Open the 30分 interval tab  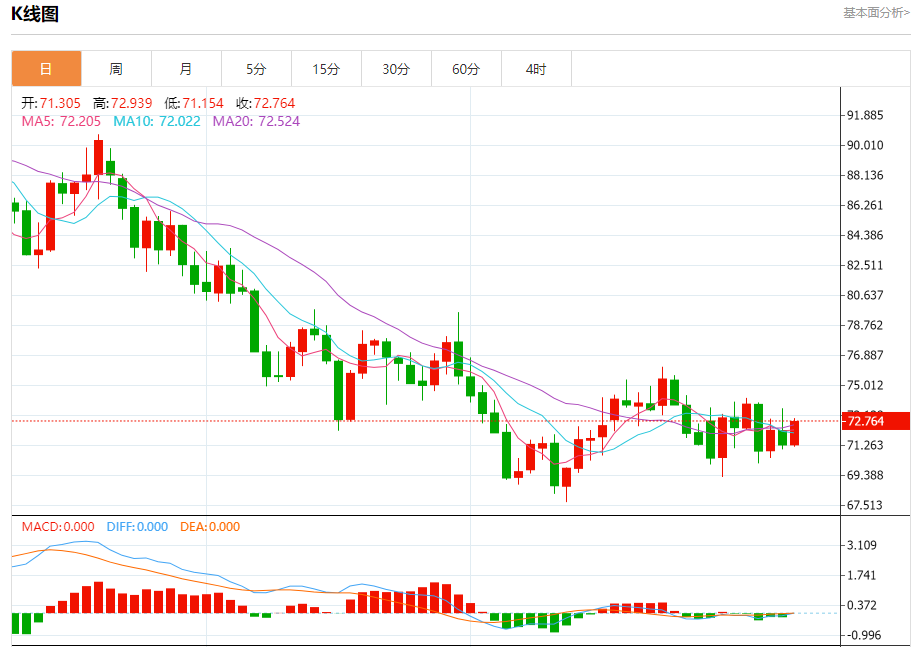(396, 69)
